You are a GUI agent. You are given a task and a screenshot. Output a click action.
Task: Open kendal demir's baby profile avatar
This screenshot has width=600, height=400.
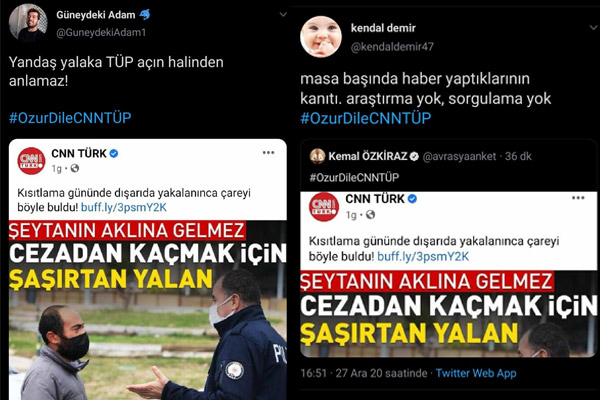[321, 37]
